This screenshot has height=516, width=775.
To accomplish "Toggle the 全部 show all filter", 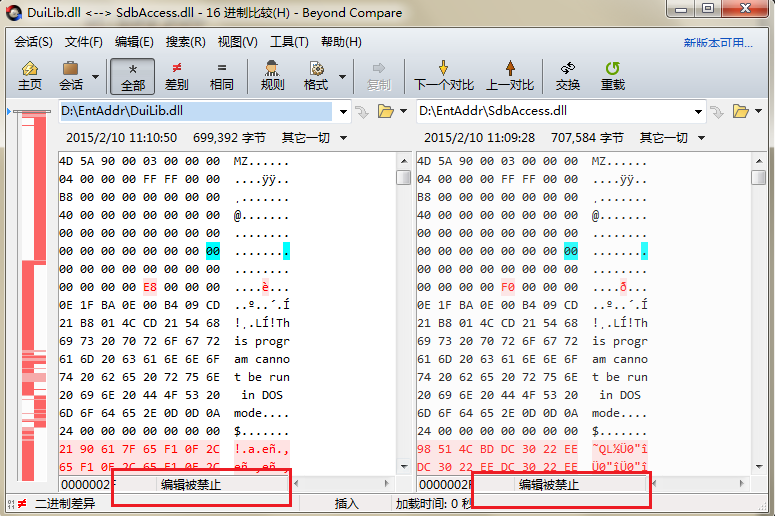I will [133, 75].
